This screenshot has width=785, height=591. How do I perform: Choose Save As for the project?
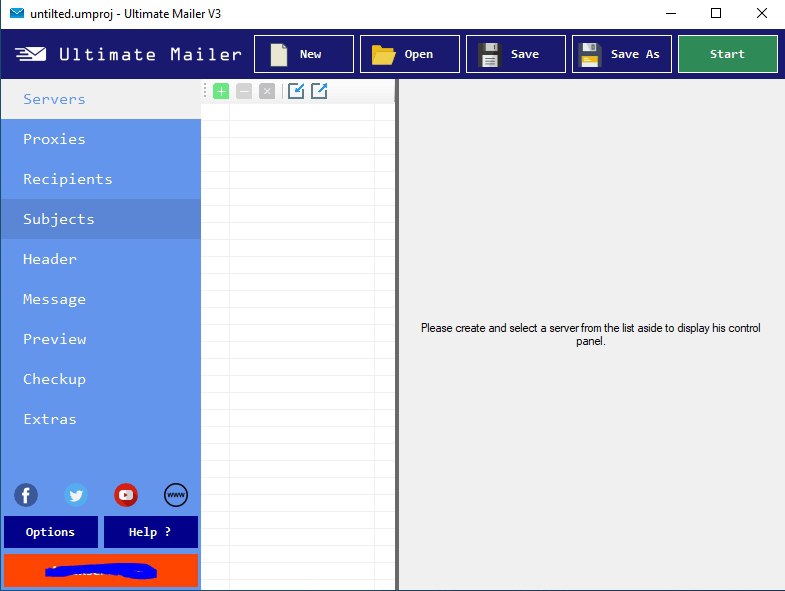[622, 54]
